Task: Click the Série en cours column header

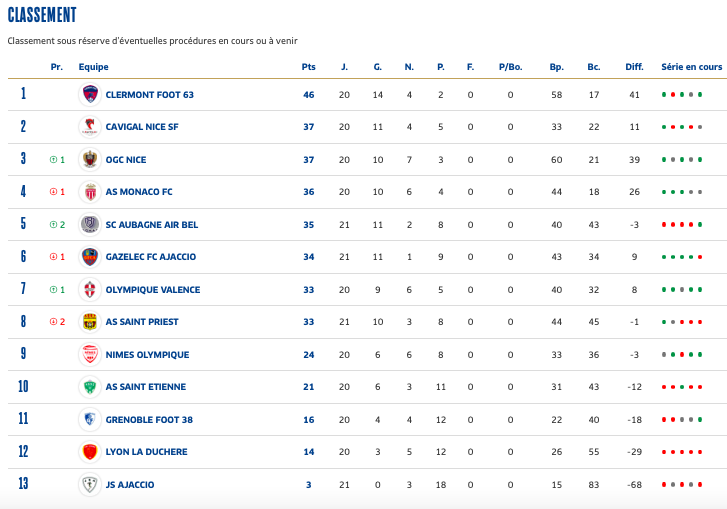Action: [691, 67]
